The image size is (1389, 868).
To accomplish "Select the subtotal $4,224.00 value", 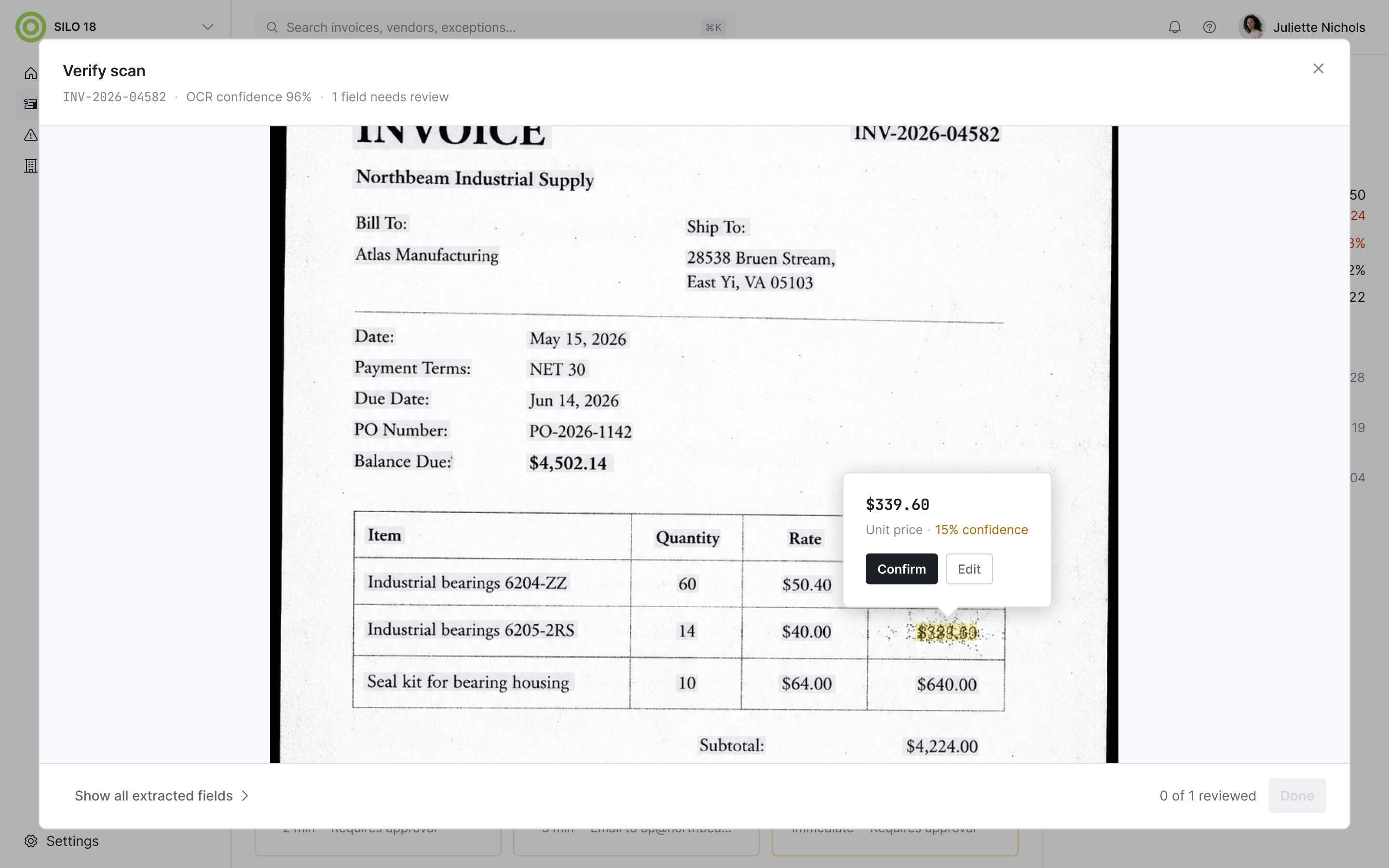I will point(942,746).
